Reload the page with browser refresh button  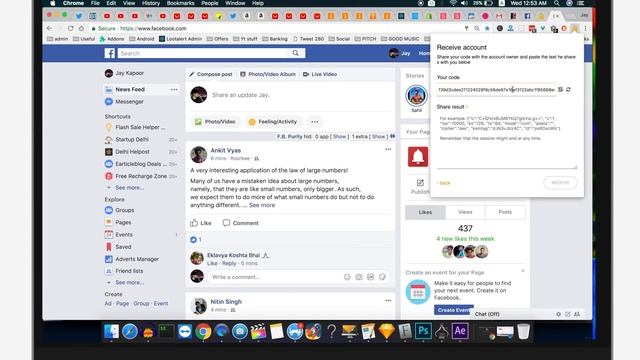(71, 29)
